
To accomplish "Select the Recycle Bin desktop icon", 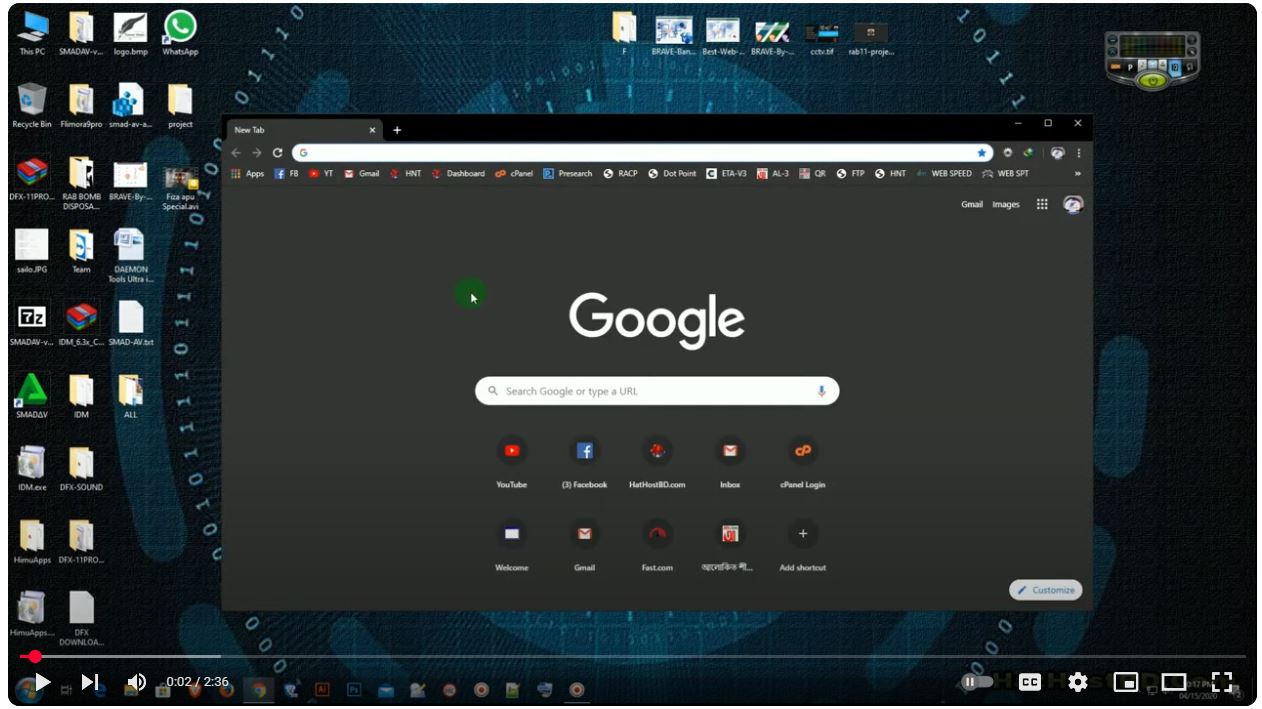I will pyautogui.click(x=32, y=106).
